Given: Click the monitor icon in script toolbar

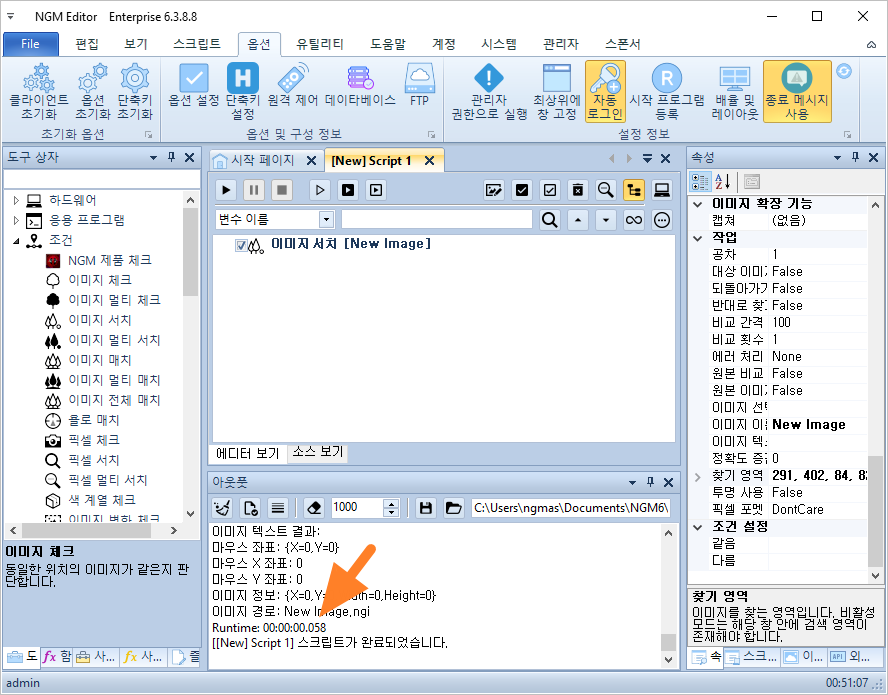Looking at the screenshot, I should tap(661, 190).
